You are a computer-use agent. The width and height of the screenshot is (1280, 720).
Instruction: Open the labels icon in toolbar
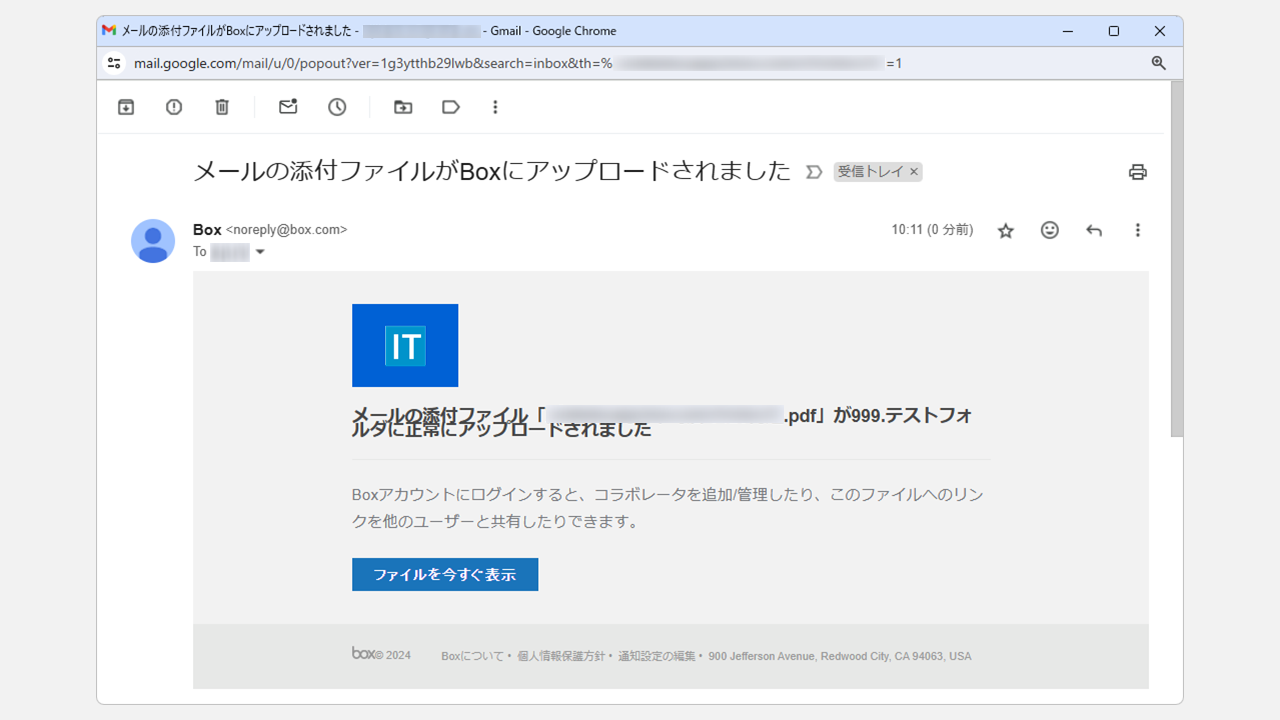451,107
